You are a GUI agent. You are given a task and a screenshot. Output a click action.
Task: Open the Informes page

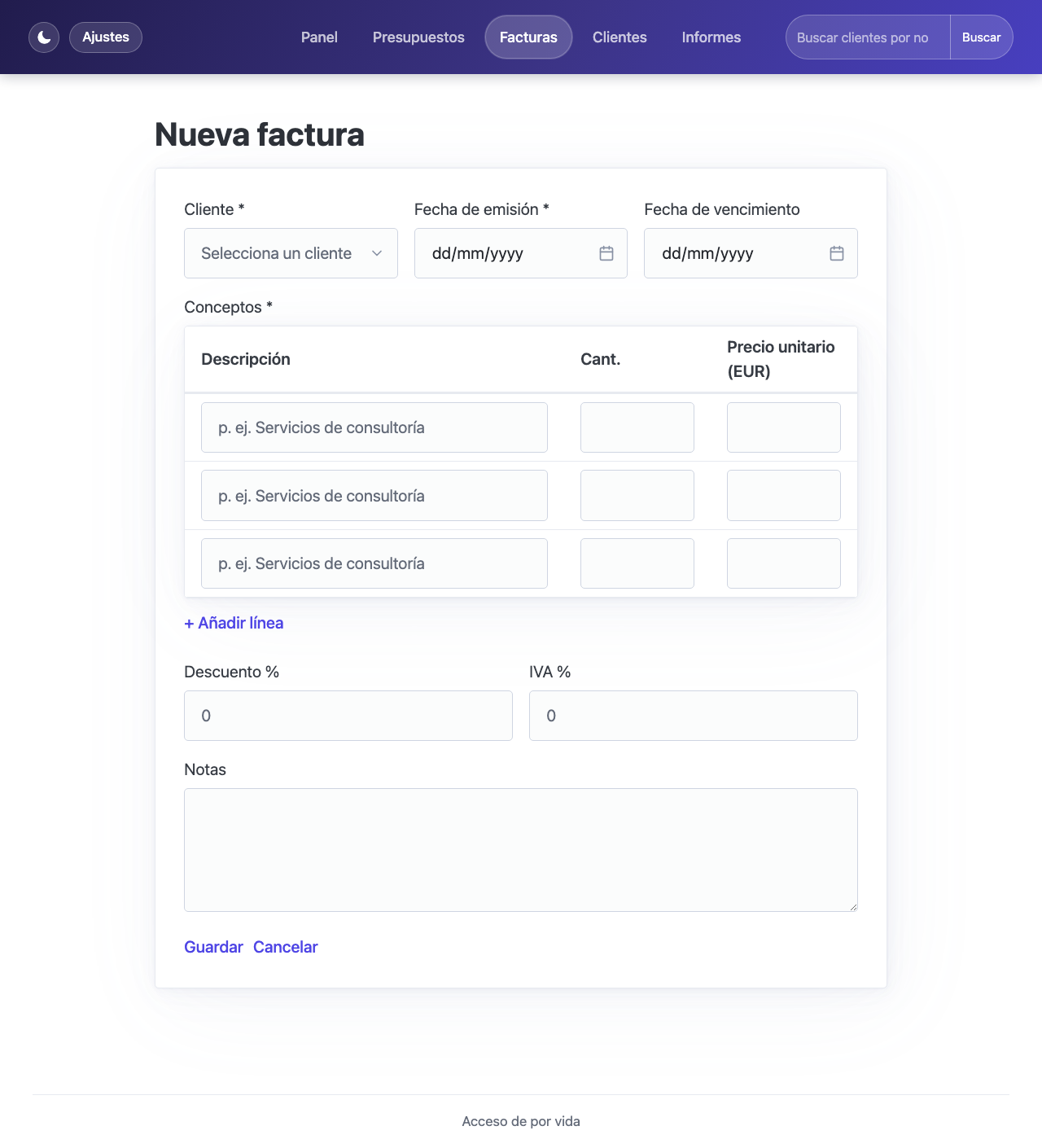(x=711, y=37)
